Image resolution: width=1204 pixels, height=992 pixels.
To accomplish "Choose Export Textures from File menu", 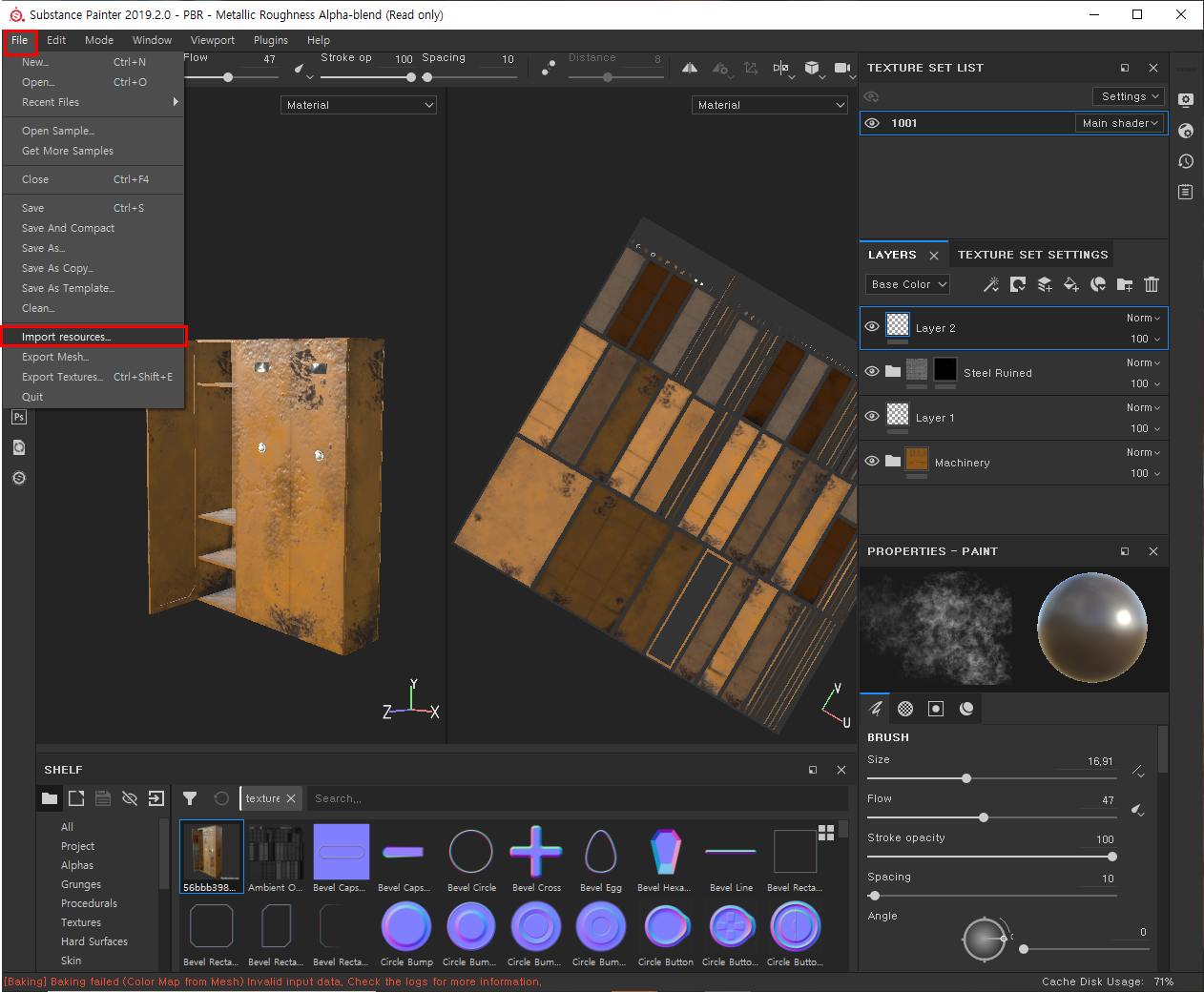I will tap(93, 377).
